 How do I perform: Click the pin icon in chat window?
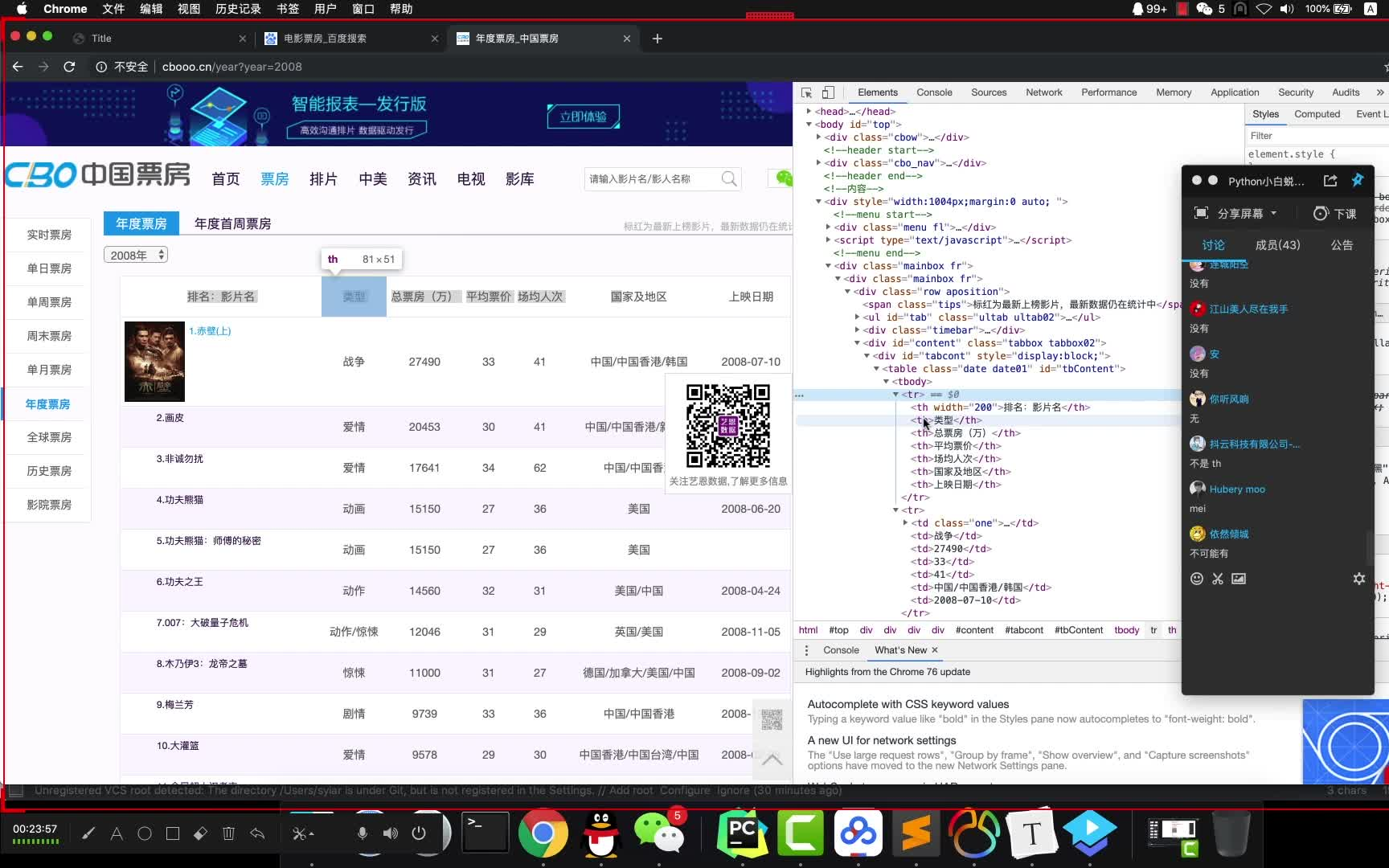click(x=1358, y=180)
